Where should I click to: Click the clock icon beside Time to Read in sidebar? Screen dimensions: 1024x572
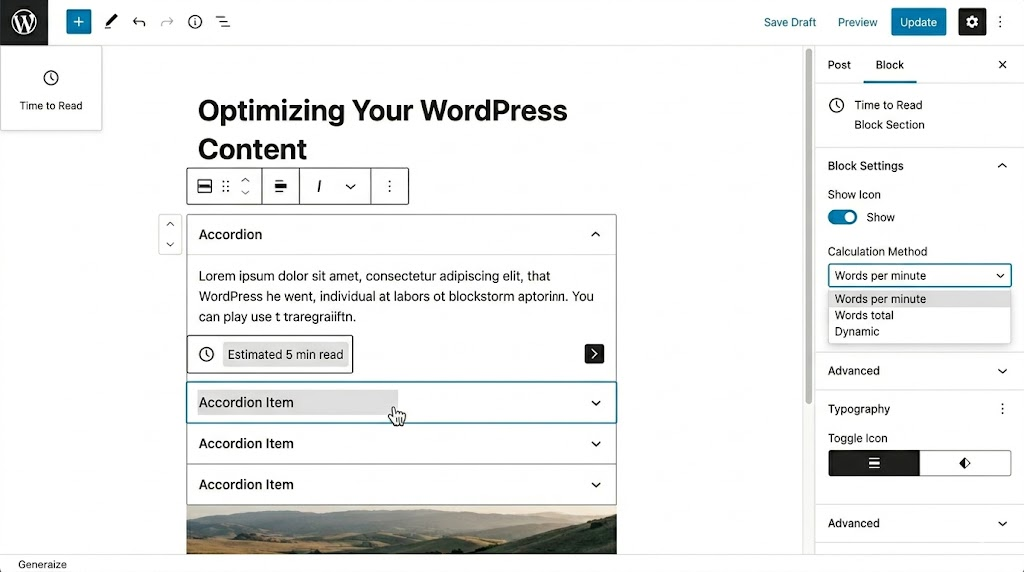coord(837,105)
